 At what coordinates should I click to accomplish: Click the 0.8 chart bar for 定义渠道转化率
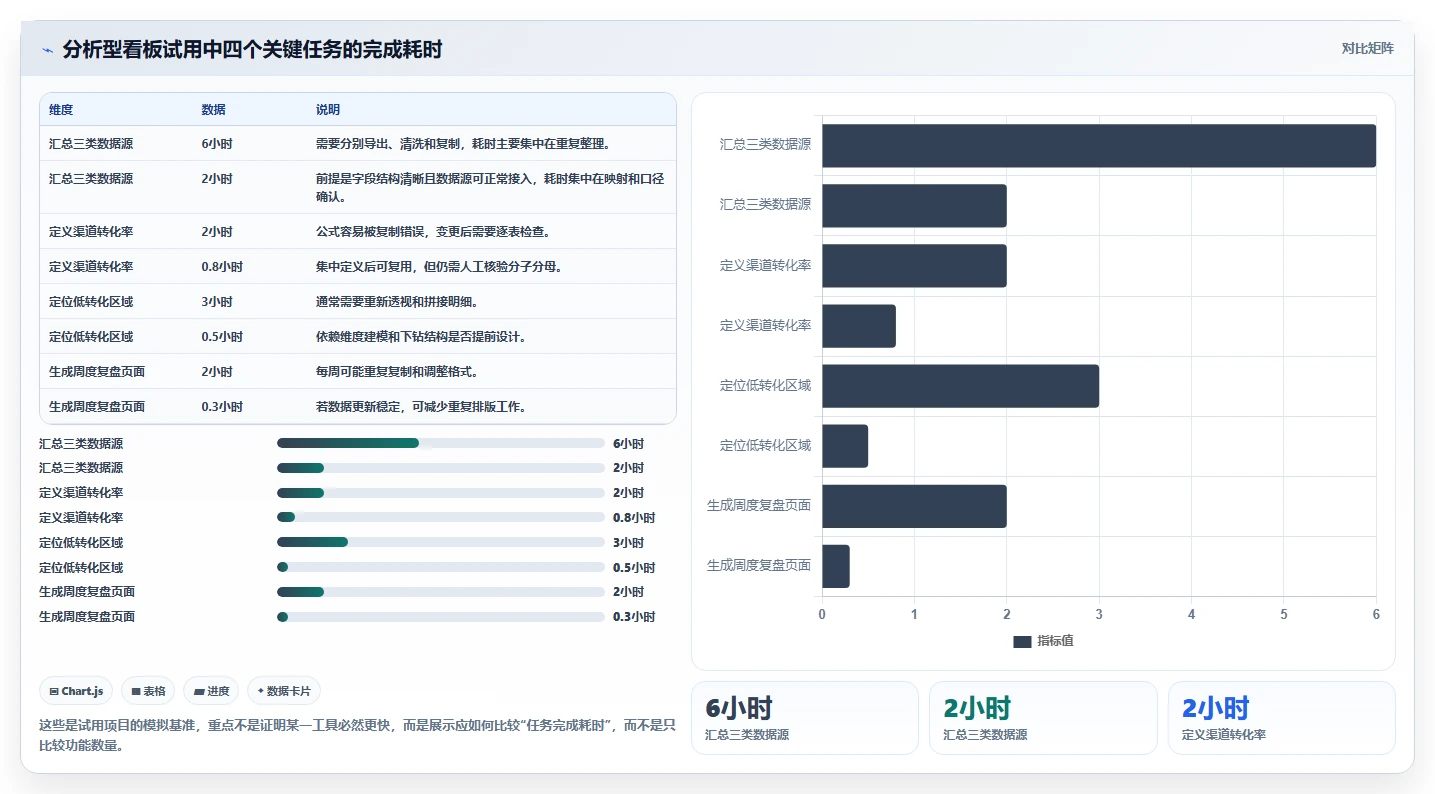click(x=859, y=326)
